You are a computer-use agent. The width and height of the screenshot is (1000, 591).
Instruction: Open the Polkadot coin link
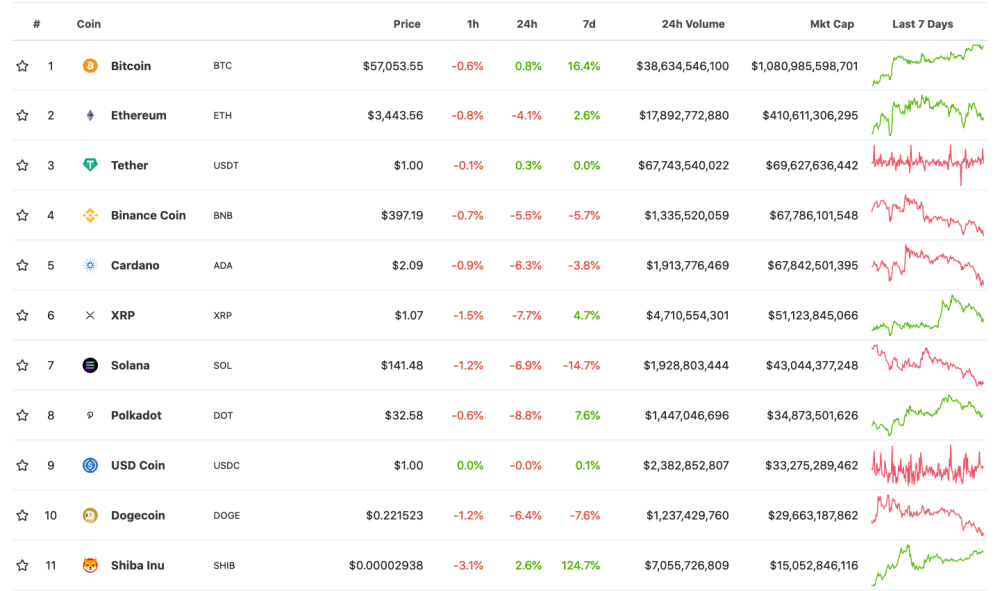coord(136,415)
